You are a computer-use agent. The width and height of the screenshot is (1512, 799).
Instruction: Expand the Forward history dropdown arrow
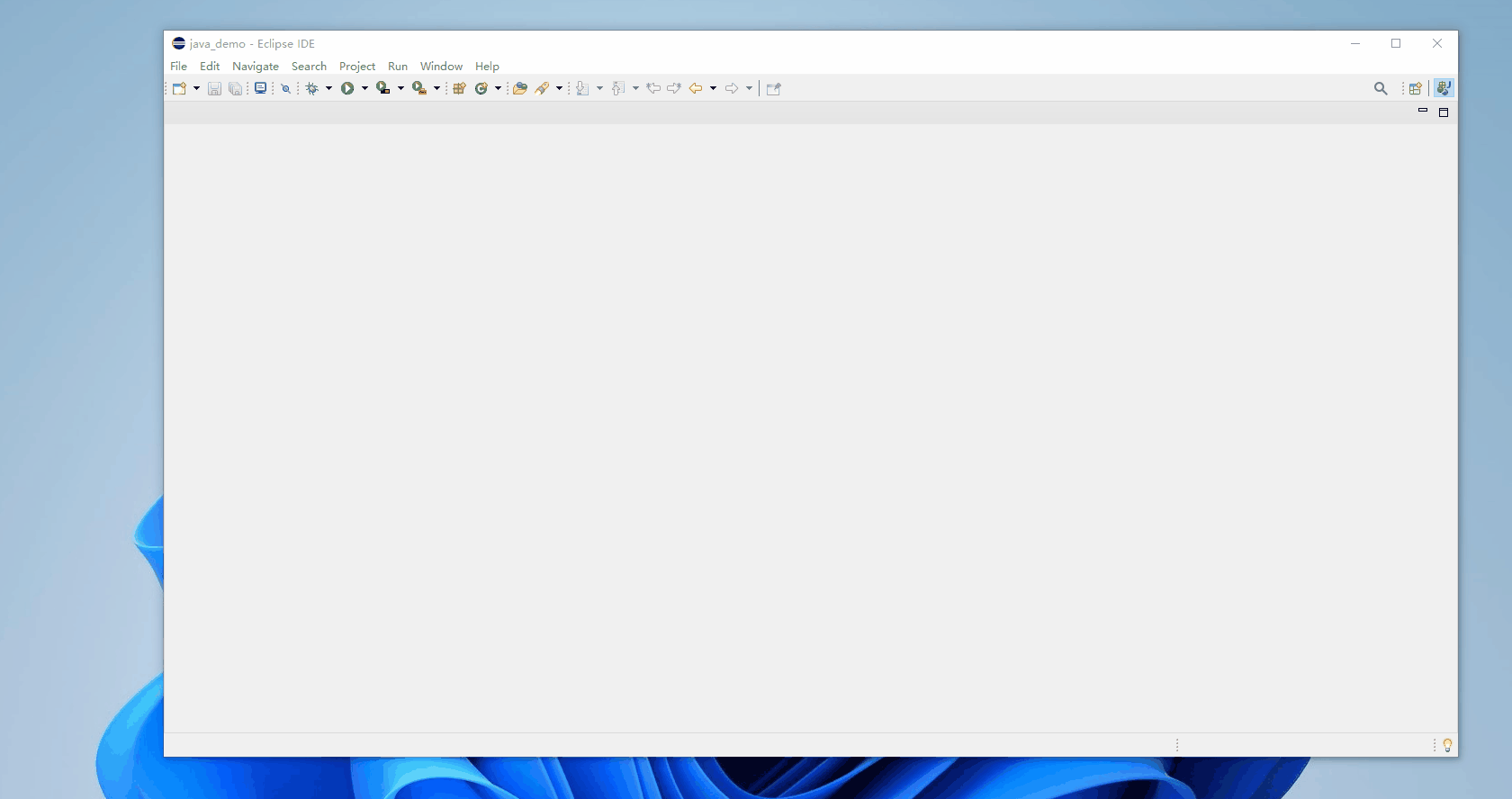tap(749, 88)
